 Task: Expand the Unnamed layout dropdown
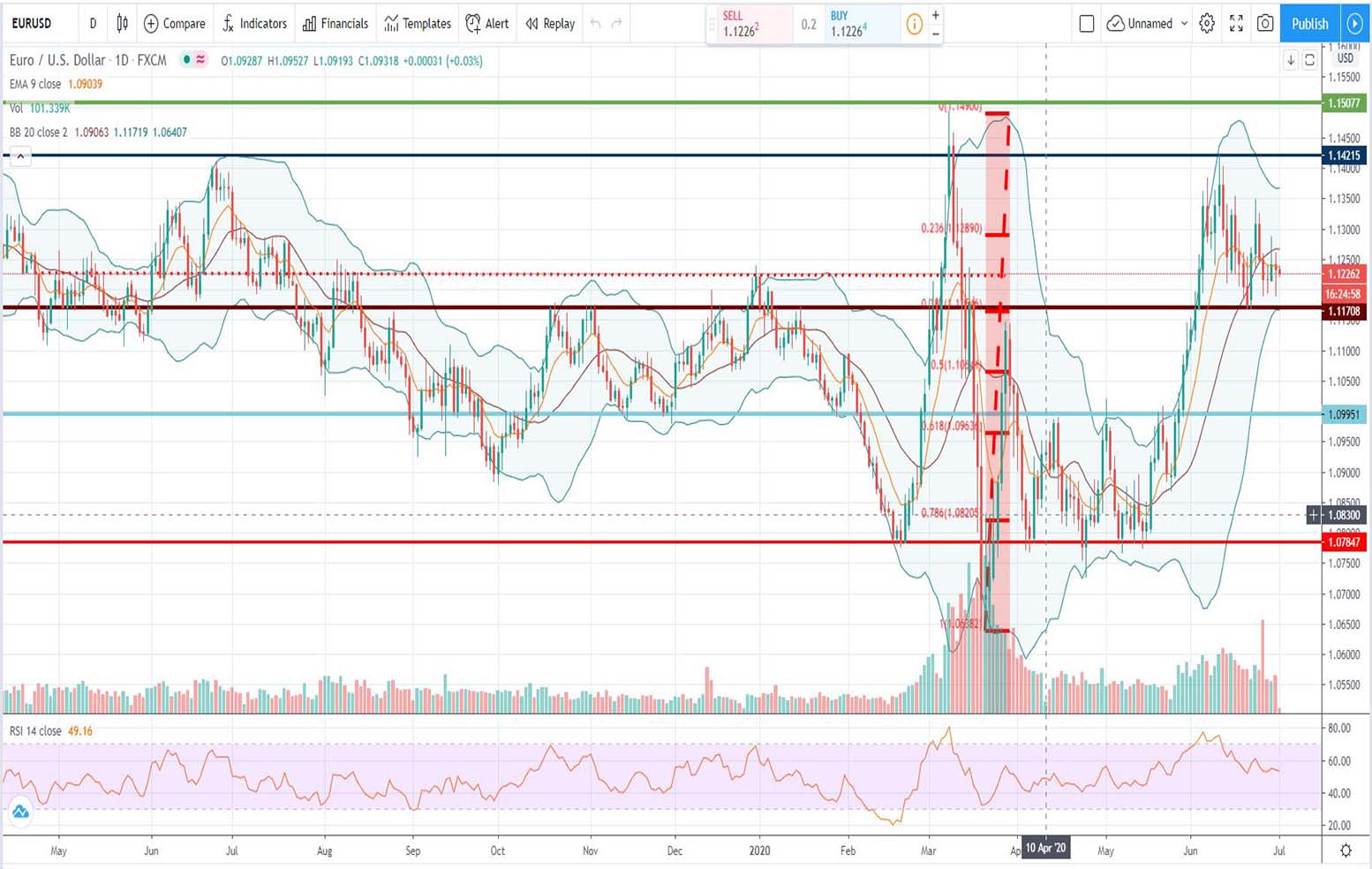tap(1184, 24)
